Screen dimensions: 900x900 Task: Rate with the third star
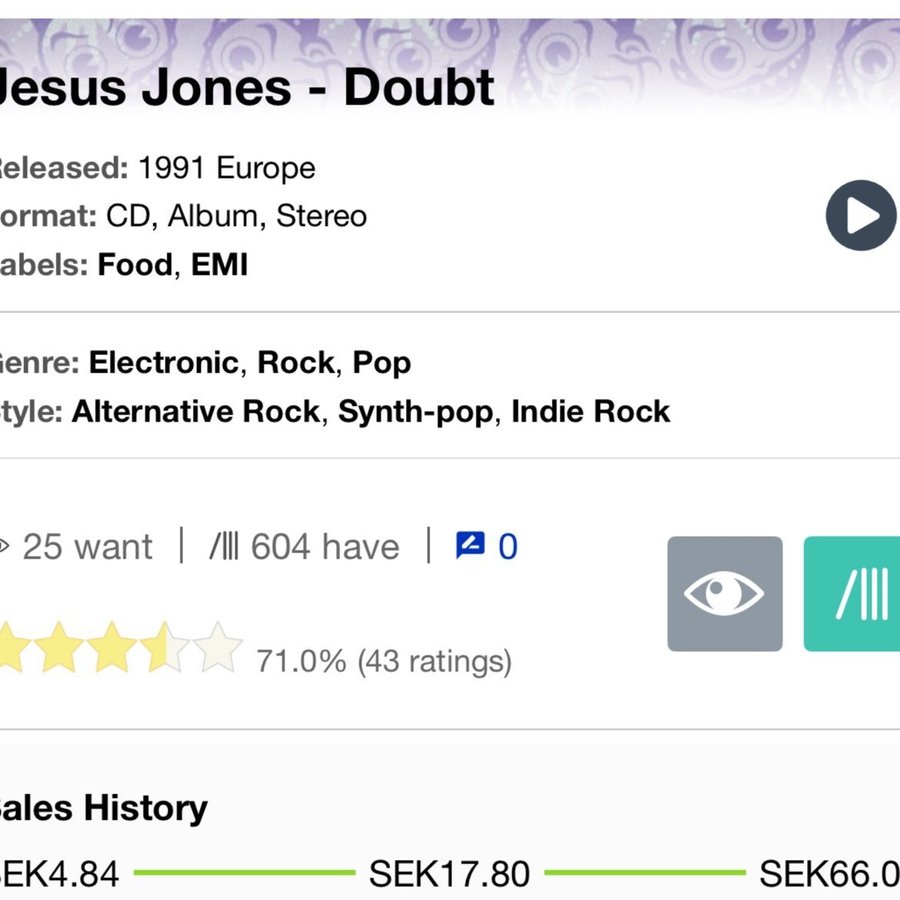[112, 647]
